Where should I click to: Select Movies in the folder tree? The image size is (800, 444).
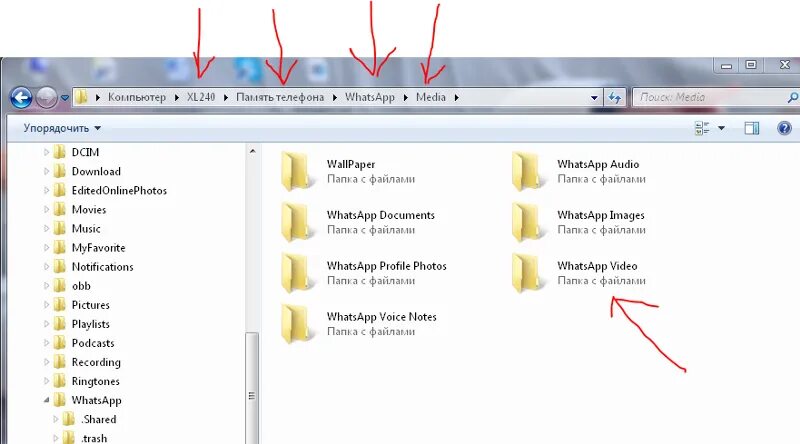89,209
